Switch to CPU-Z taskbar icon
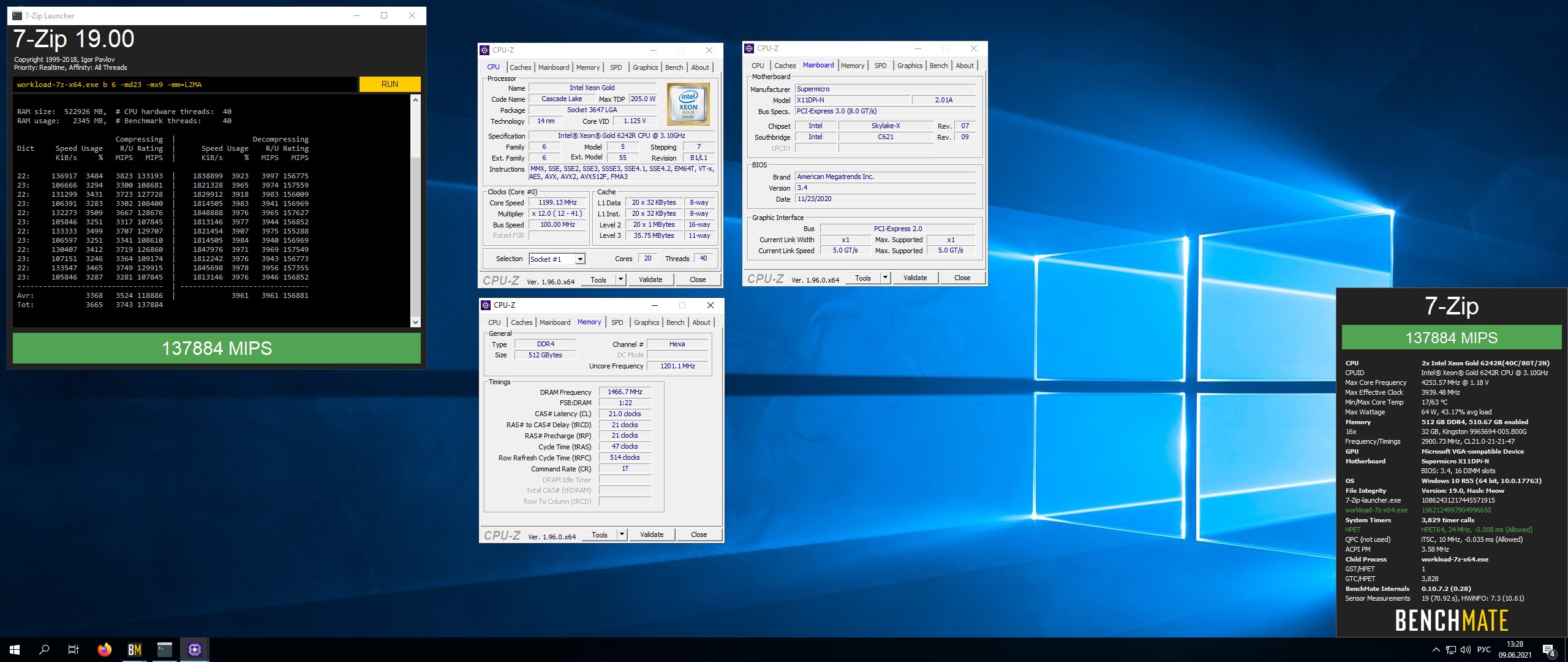The image size is (1568, 662). tap(195, 650)
